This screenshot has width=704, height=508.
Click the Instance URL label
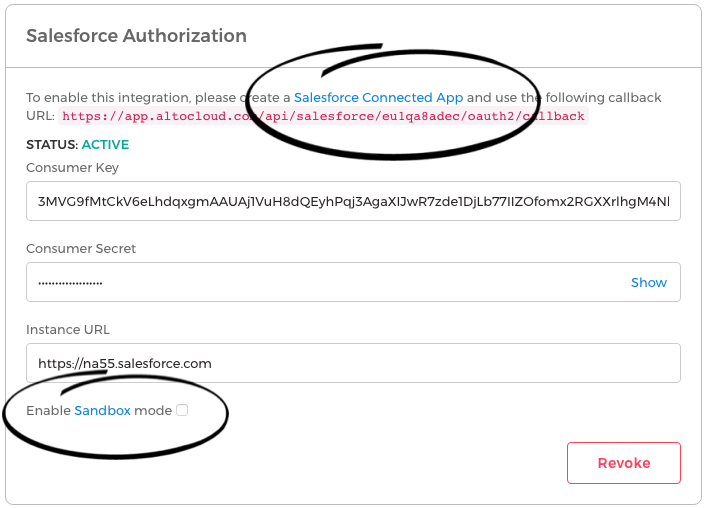[68, 329]
